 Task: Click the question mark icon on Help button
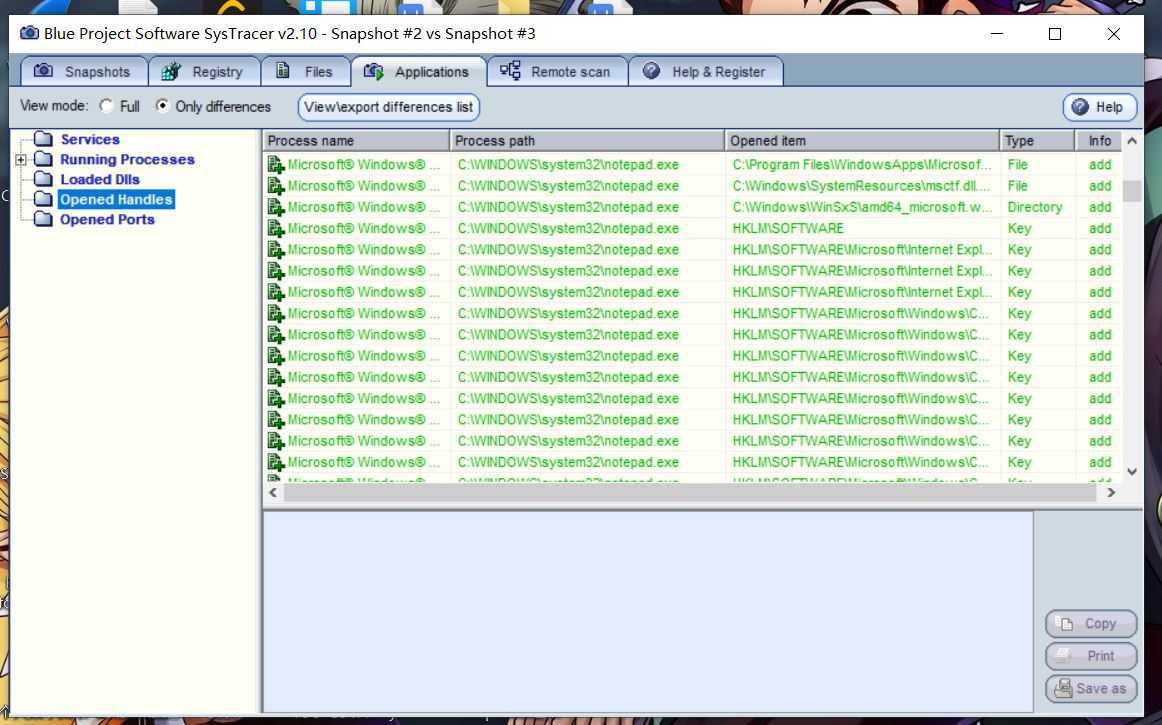[1080, 107]
